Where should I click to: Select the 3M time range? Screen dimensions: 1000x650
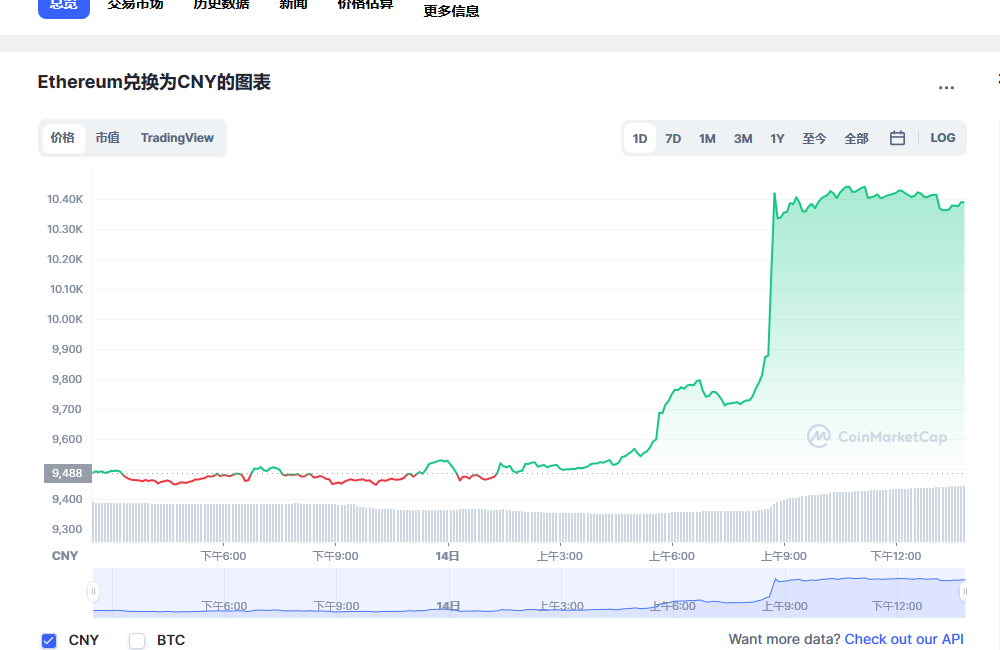742,138
